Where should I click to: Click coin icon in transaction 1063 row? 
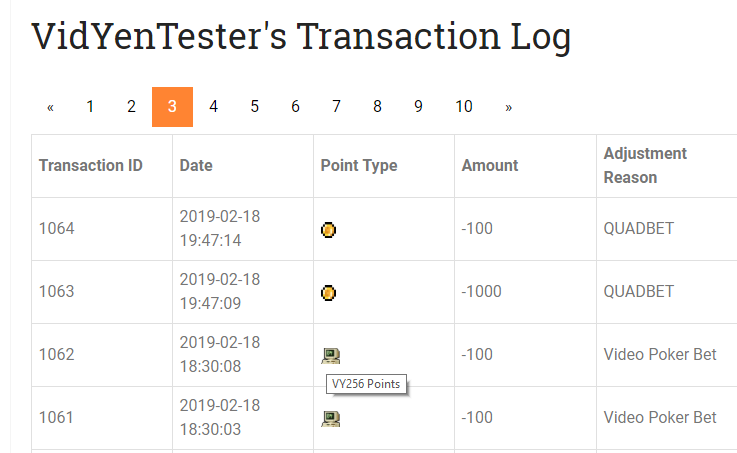coord(328,293)
